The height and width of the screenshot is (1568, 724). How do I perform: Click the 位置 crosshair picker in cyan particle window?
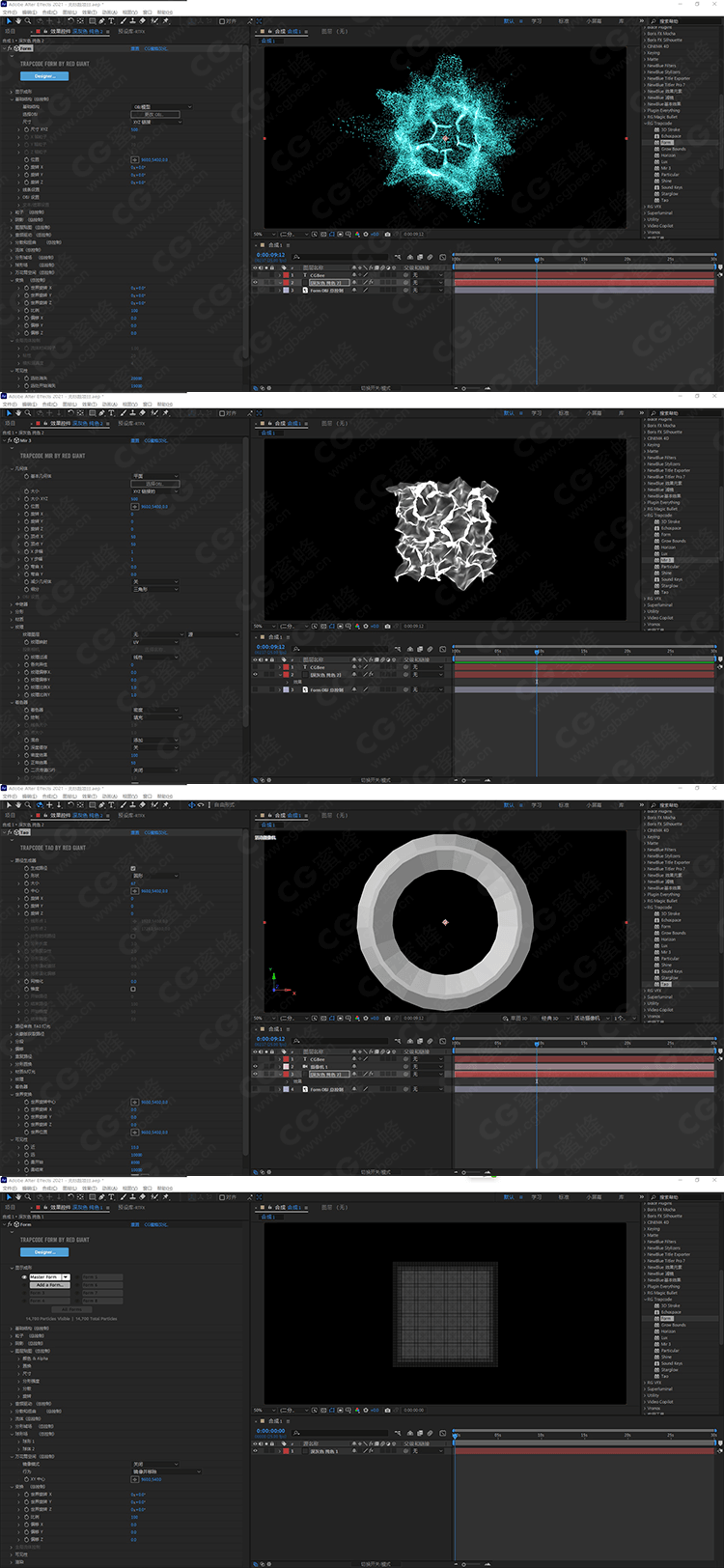135,159
